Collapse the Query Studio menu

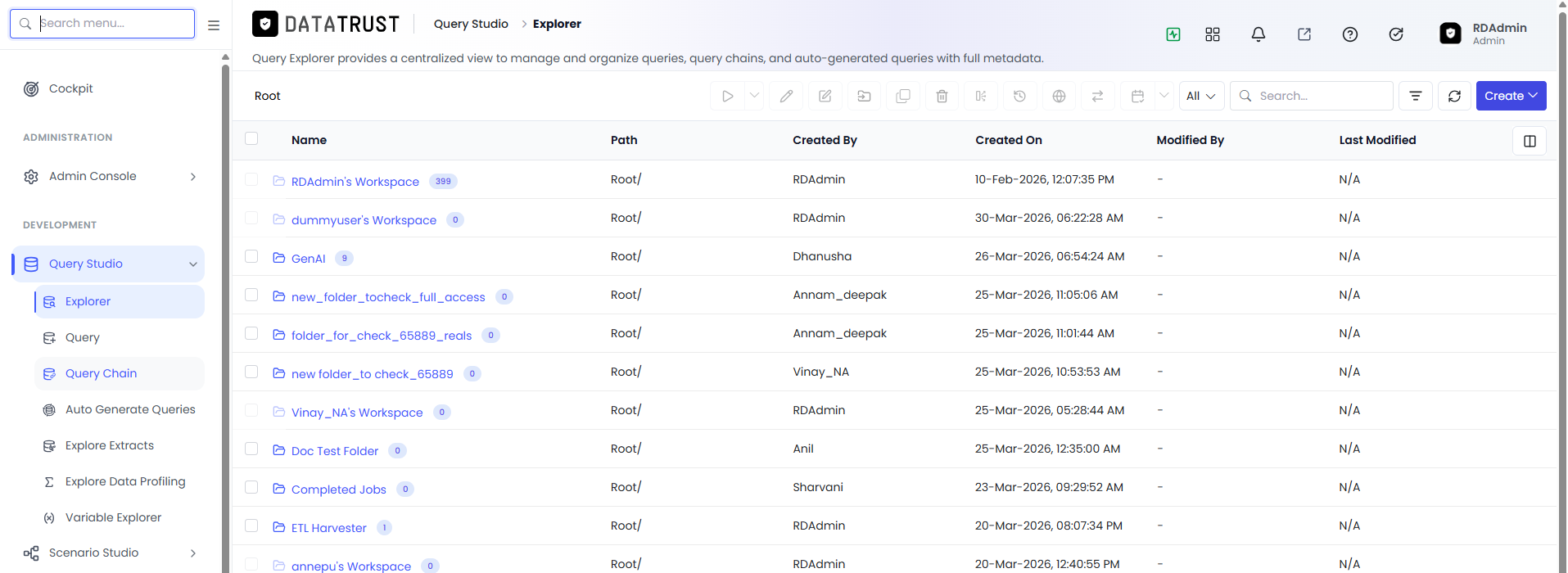coord(108,264)
